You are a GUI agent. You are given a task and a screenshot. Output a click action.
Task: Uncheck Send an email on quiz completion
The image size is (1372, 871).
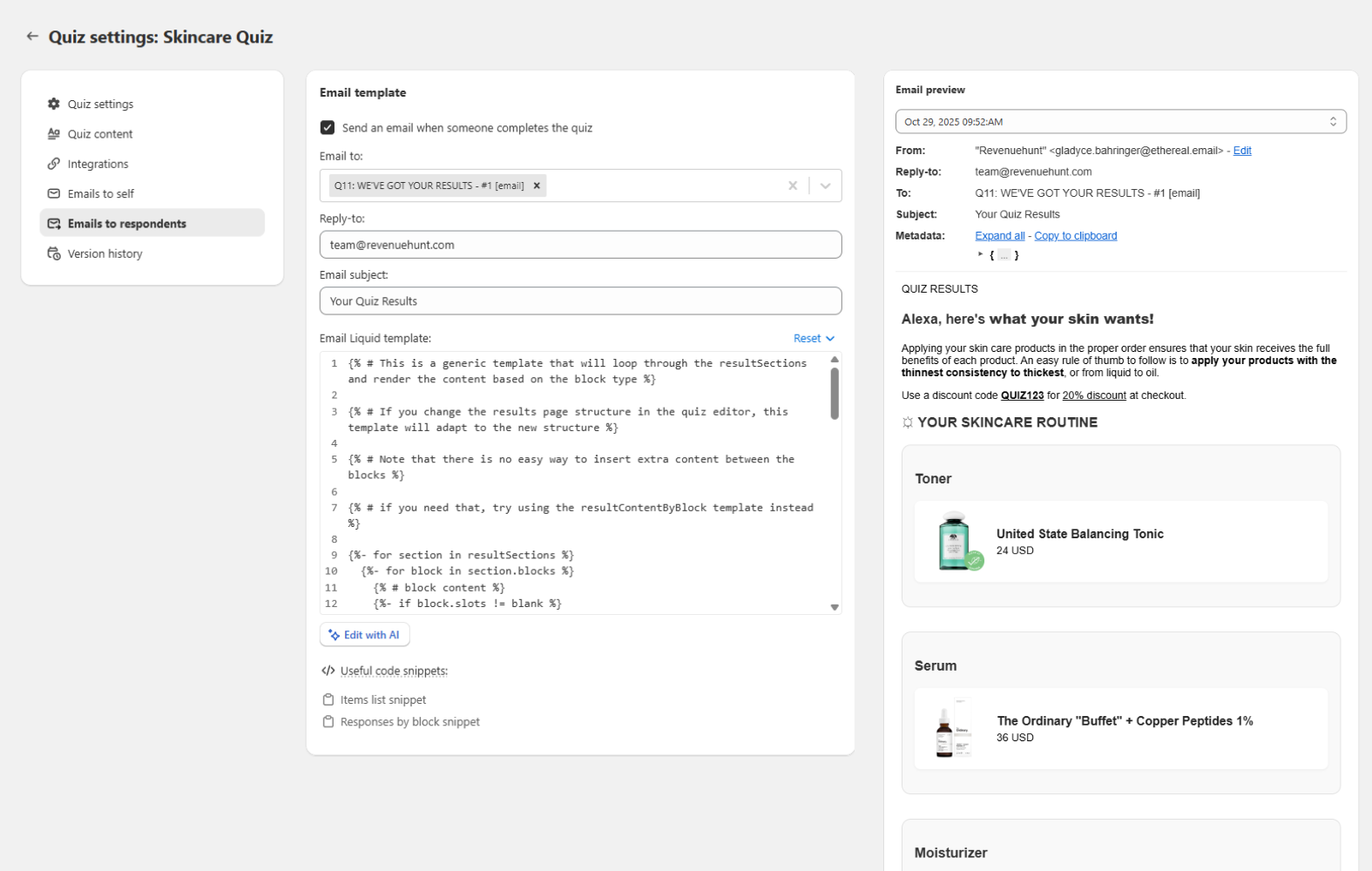click(328, 128)
